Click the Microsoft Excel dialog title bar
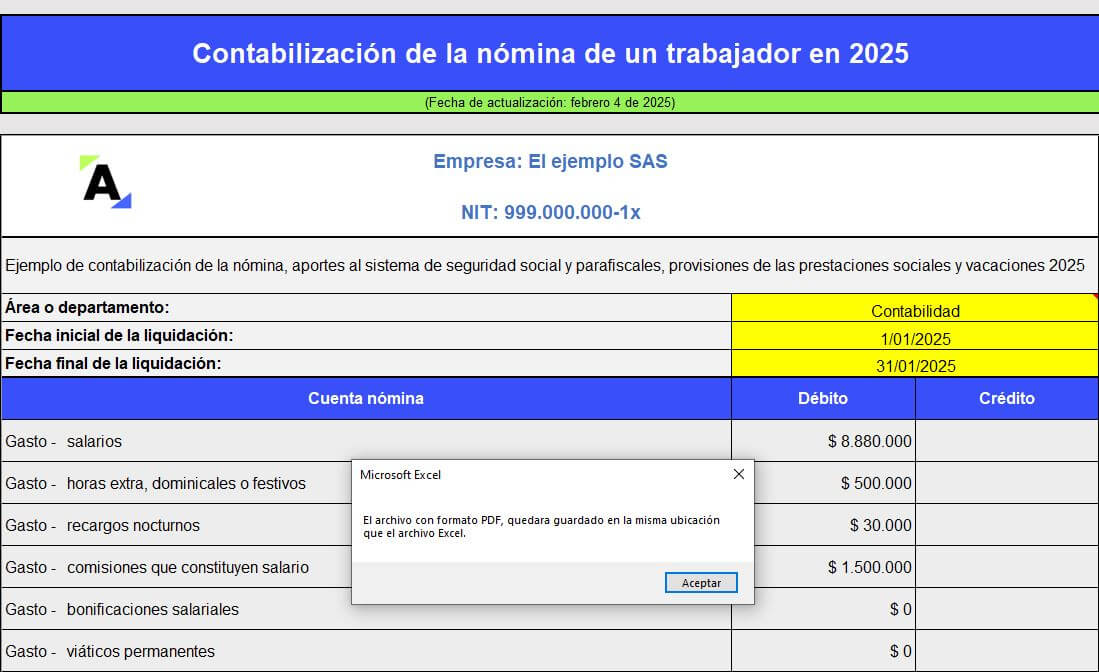 pos(540,474)
